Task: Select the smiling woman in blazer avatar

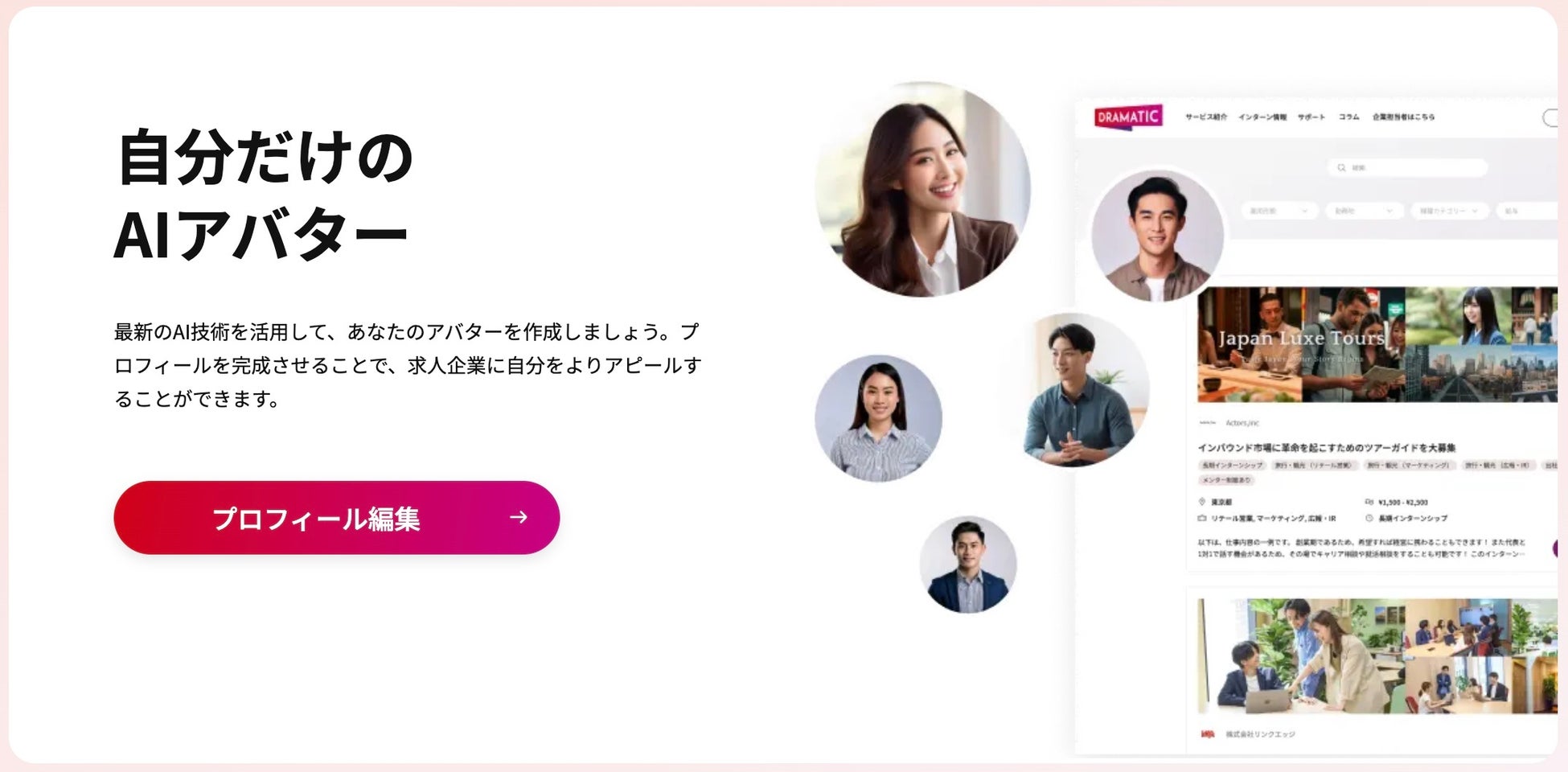Action: point(922,189)
